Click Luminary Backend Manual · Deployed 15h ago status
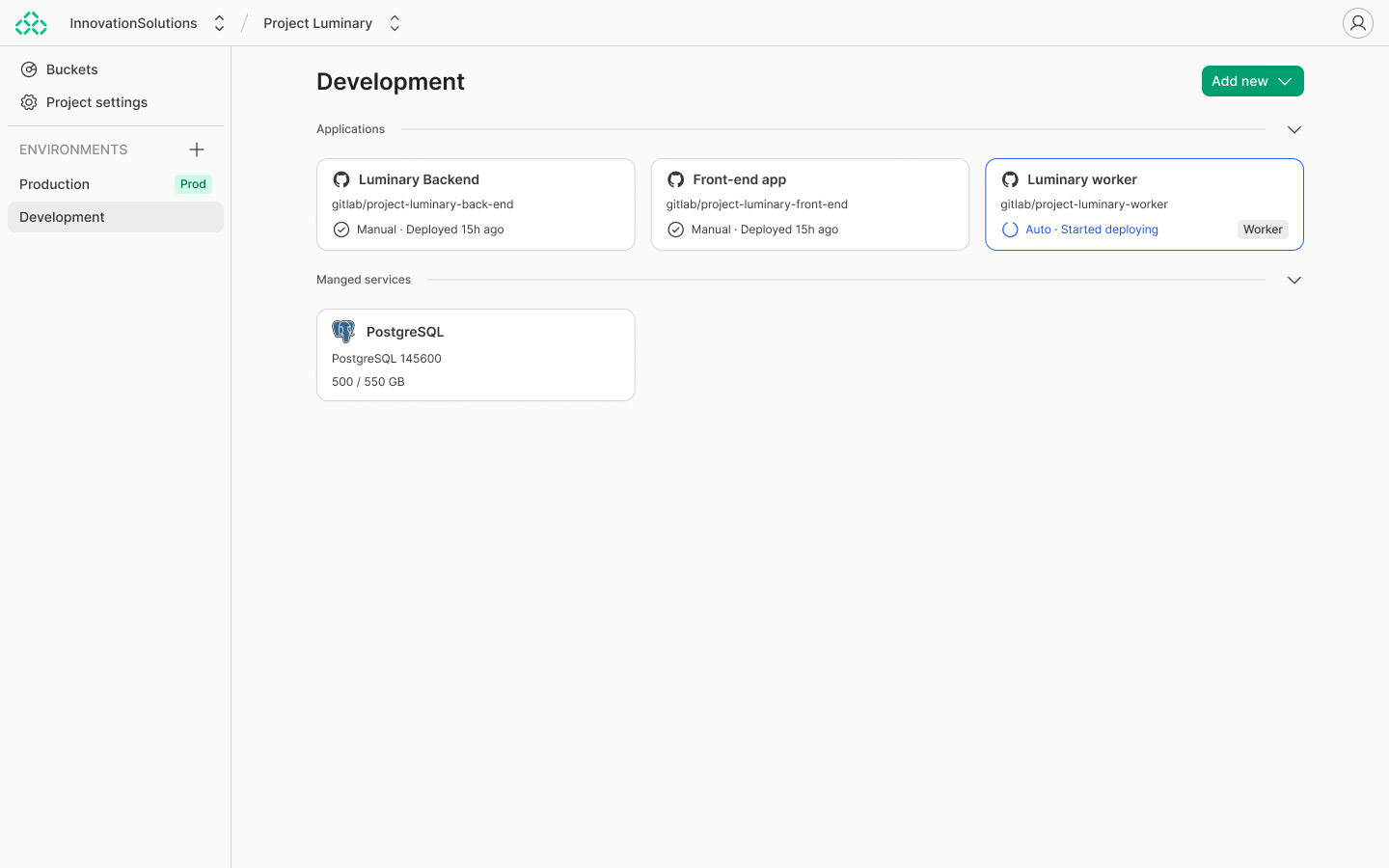 point(430,230)
